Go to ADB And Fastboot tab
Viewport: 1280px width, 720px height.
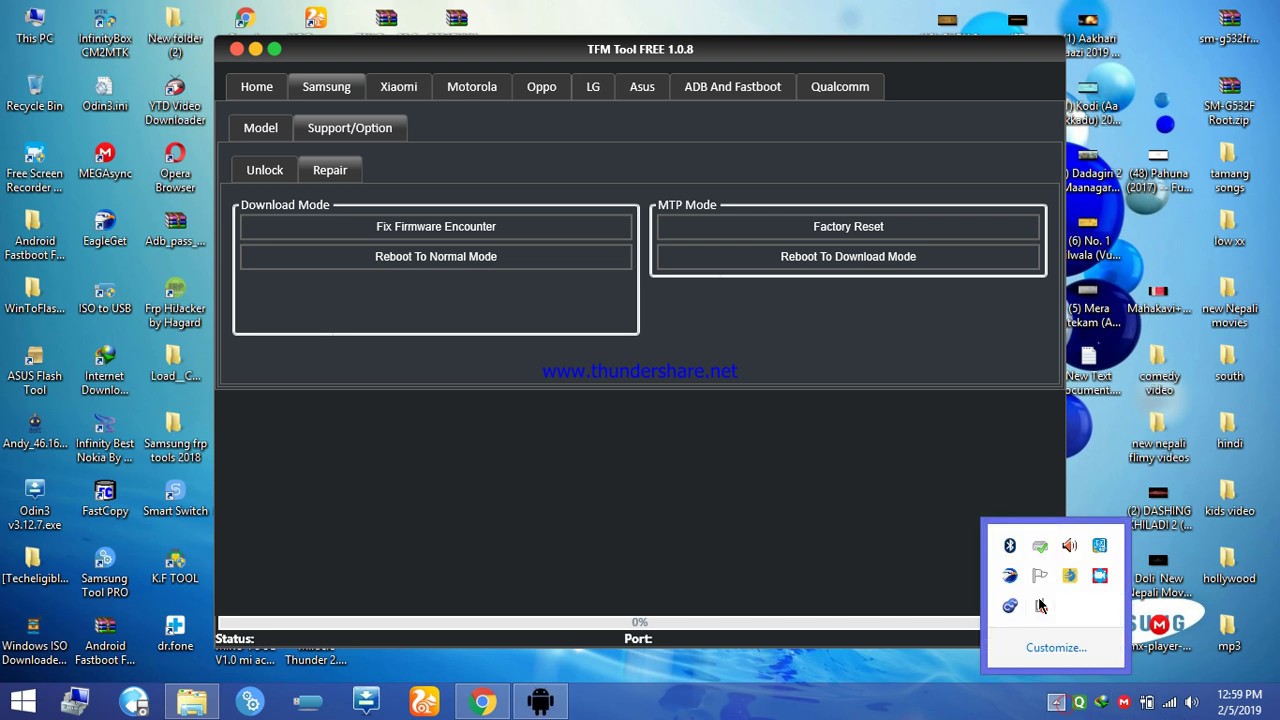pyautogui.click(x=732, y=87)
